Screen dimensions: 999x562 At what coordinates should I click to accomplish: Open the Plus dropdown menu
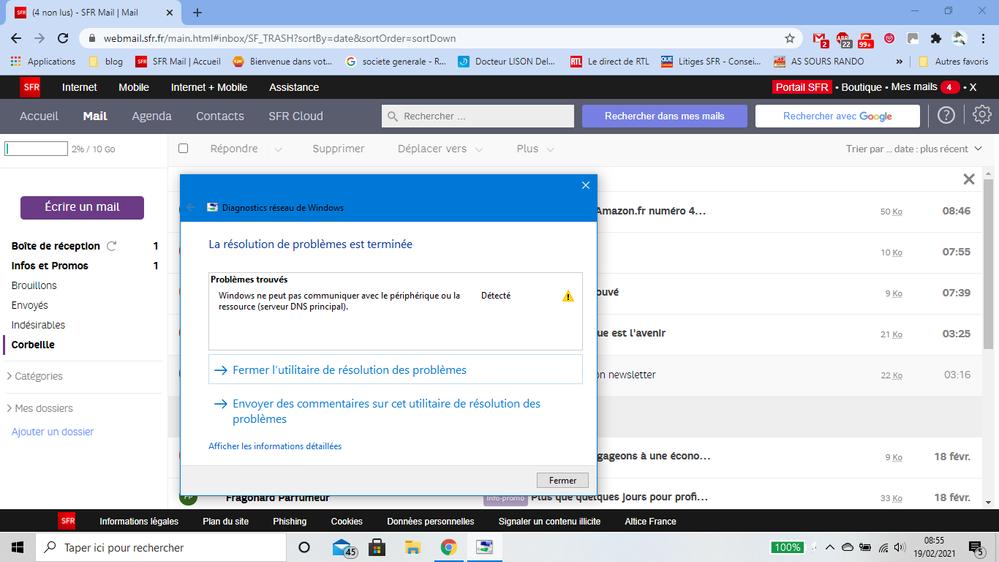pos(537,149)
